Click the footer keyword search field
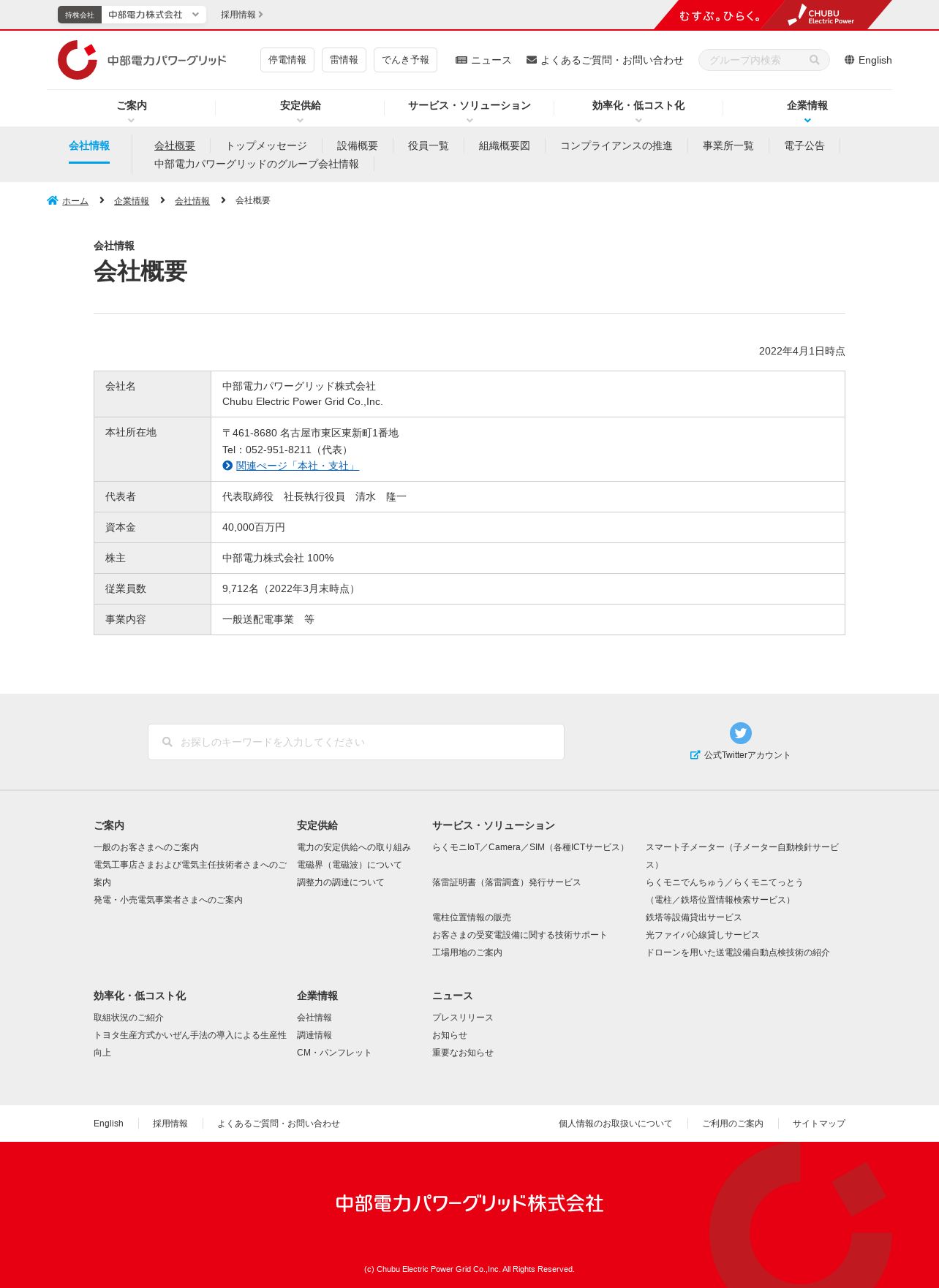 (x=356, y=742)
